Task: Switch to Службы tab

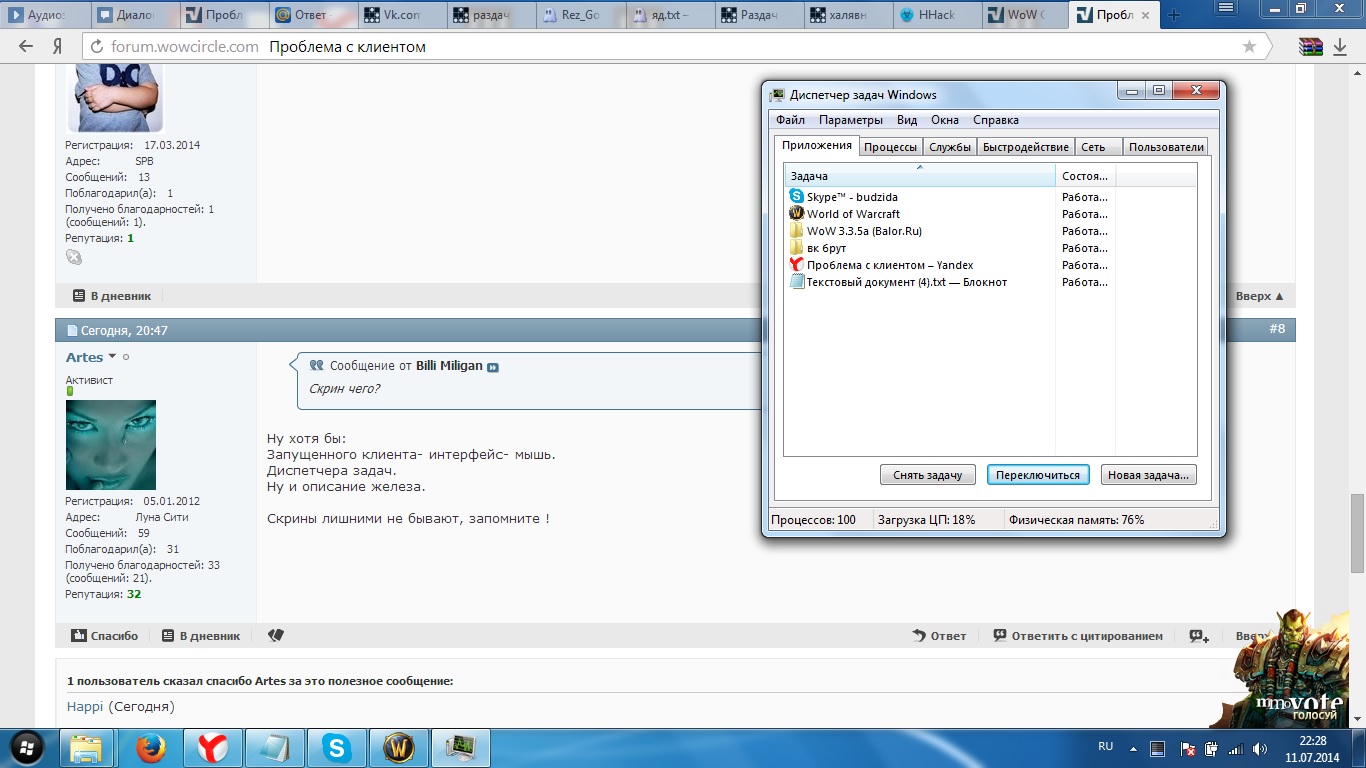Action: pos(950,147)
